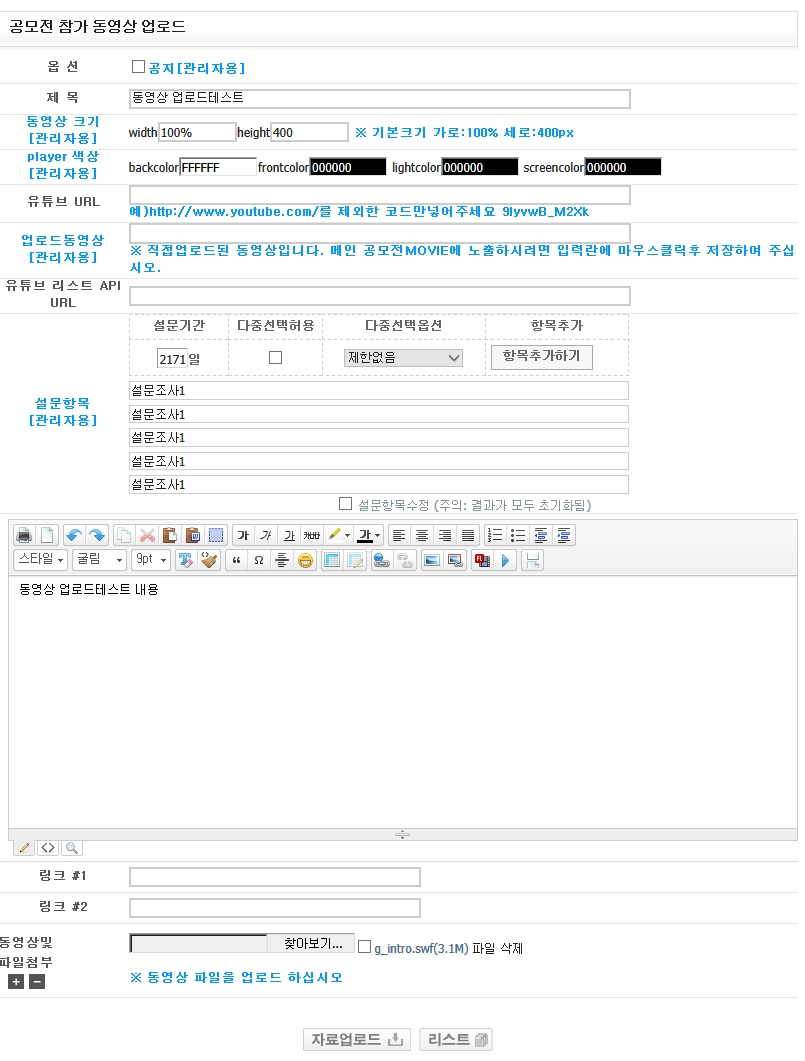
Task: Click the redo arrow icon
Action: coord(97,535)
